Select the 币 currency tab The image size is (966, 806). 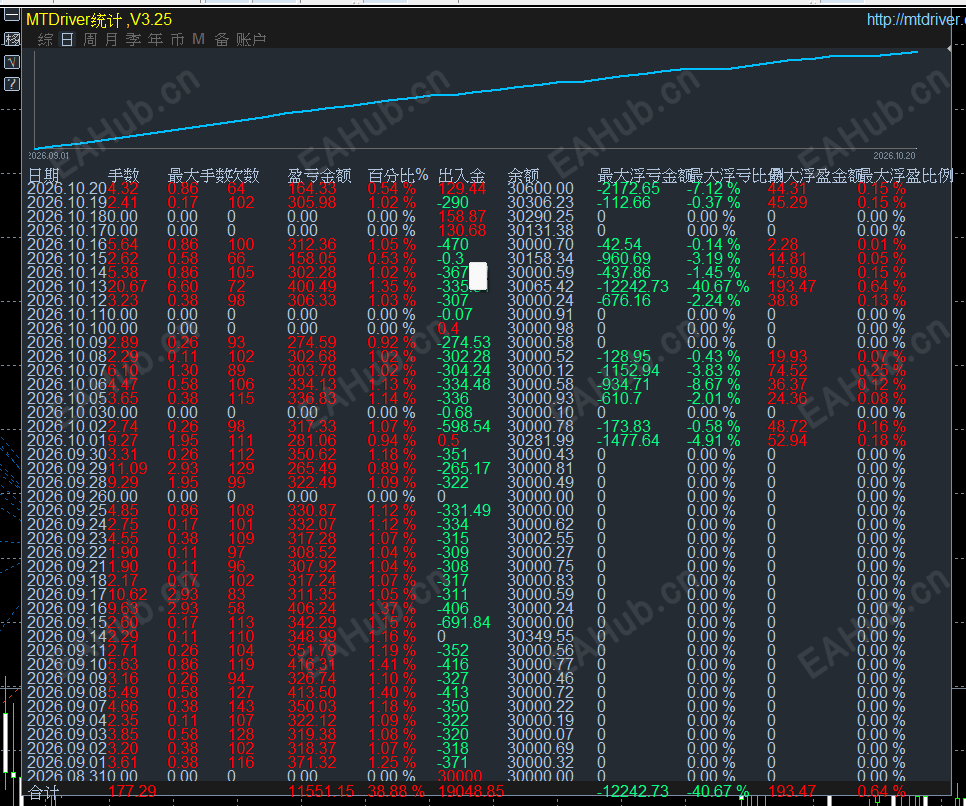177,39
